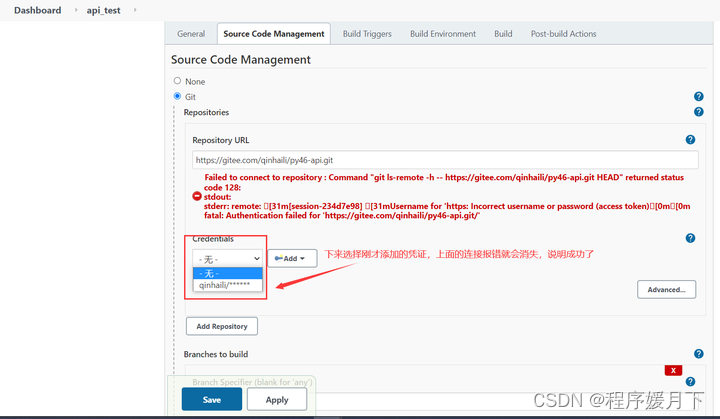Switch to Build Triggers tab
Image resolution: width=720 pixels, height=419 pixels.
click(x=367, y=34)
